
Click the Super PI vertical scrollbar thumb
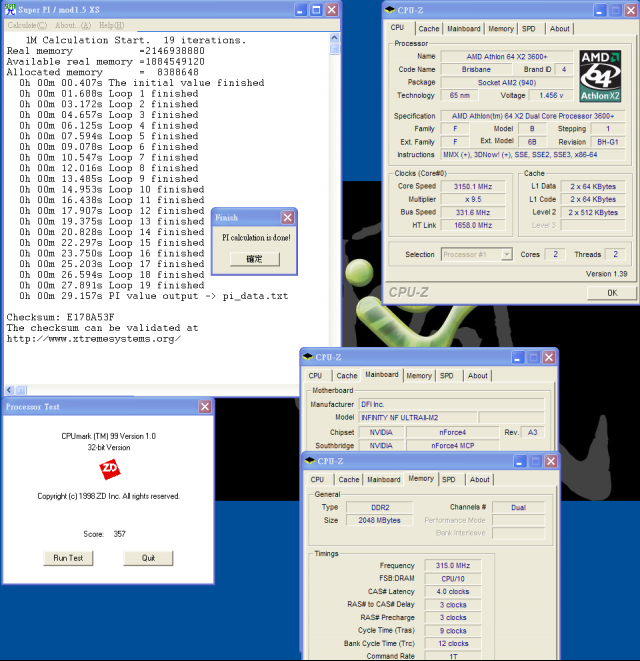point(335,49)
